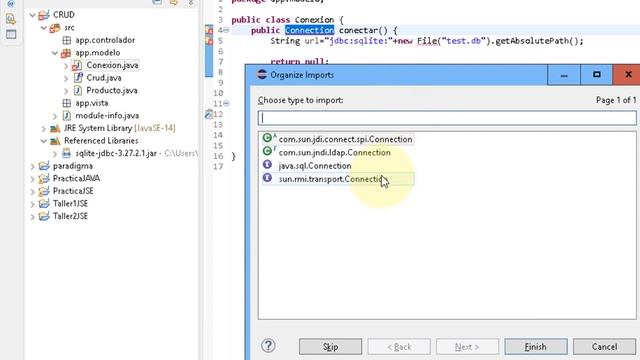Image resolution: width=640 pixels, height=360 pixels.
Task: Select com.sun.jndi.ldap.Connection type
Action: pos(334,152)
